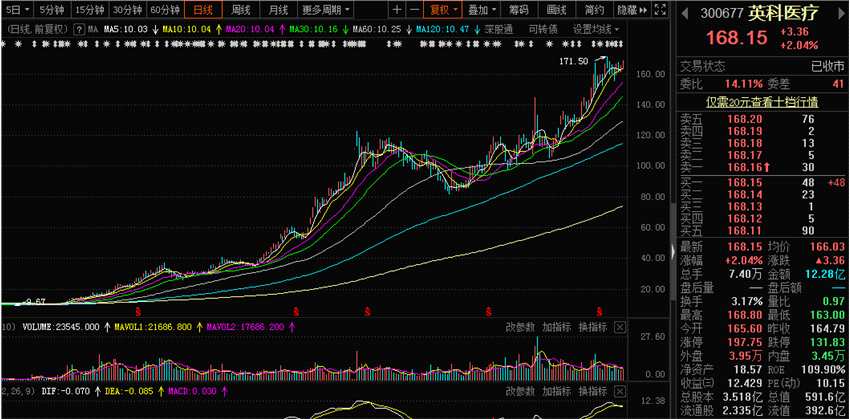Image resolution: width=850 pixels, height=419 pixels.
Task: Click stock name 英科医疗
Action: tap(784, 13)
